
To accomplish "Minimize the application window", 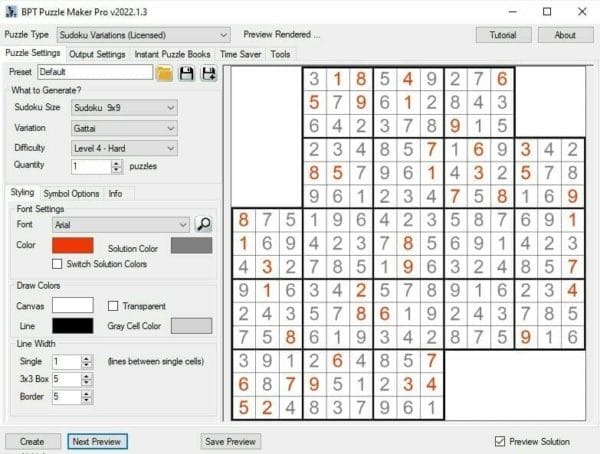I will [513, 12].
